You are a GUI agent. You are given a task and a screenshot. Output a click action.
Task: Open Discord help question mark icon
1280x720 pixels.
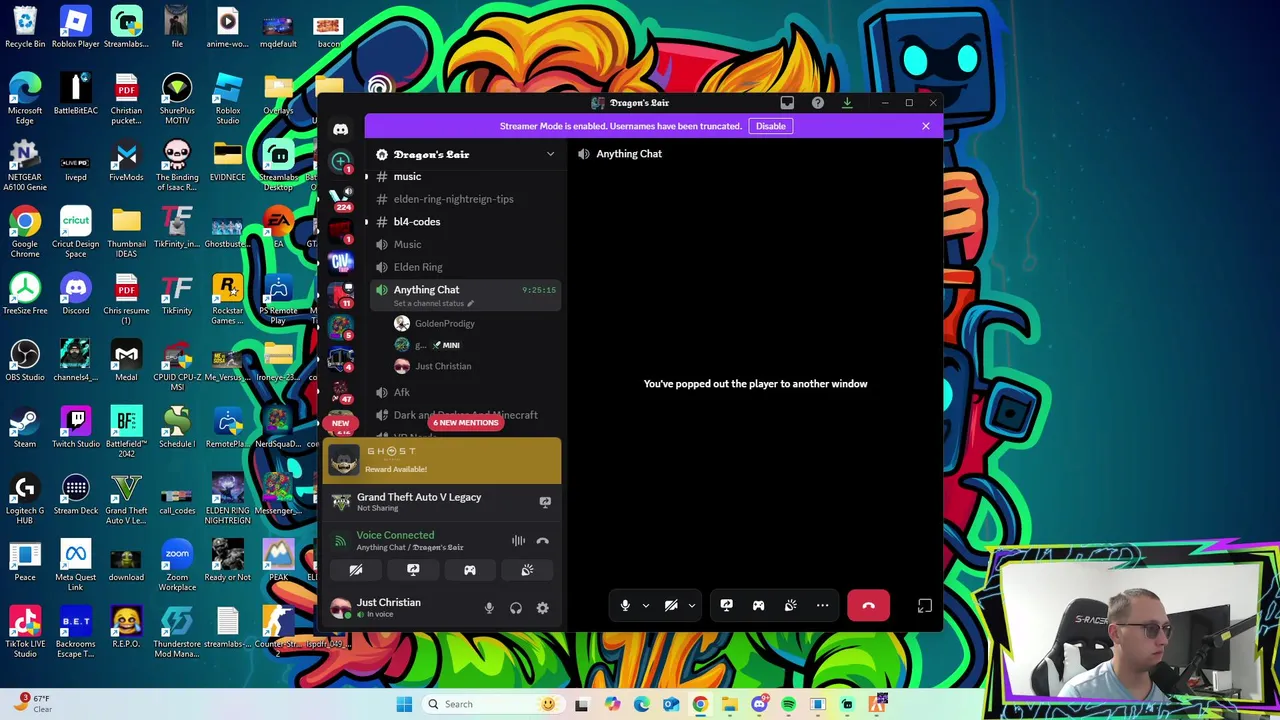817,103
